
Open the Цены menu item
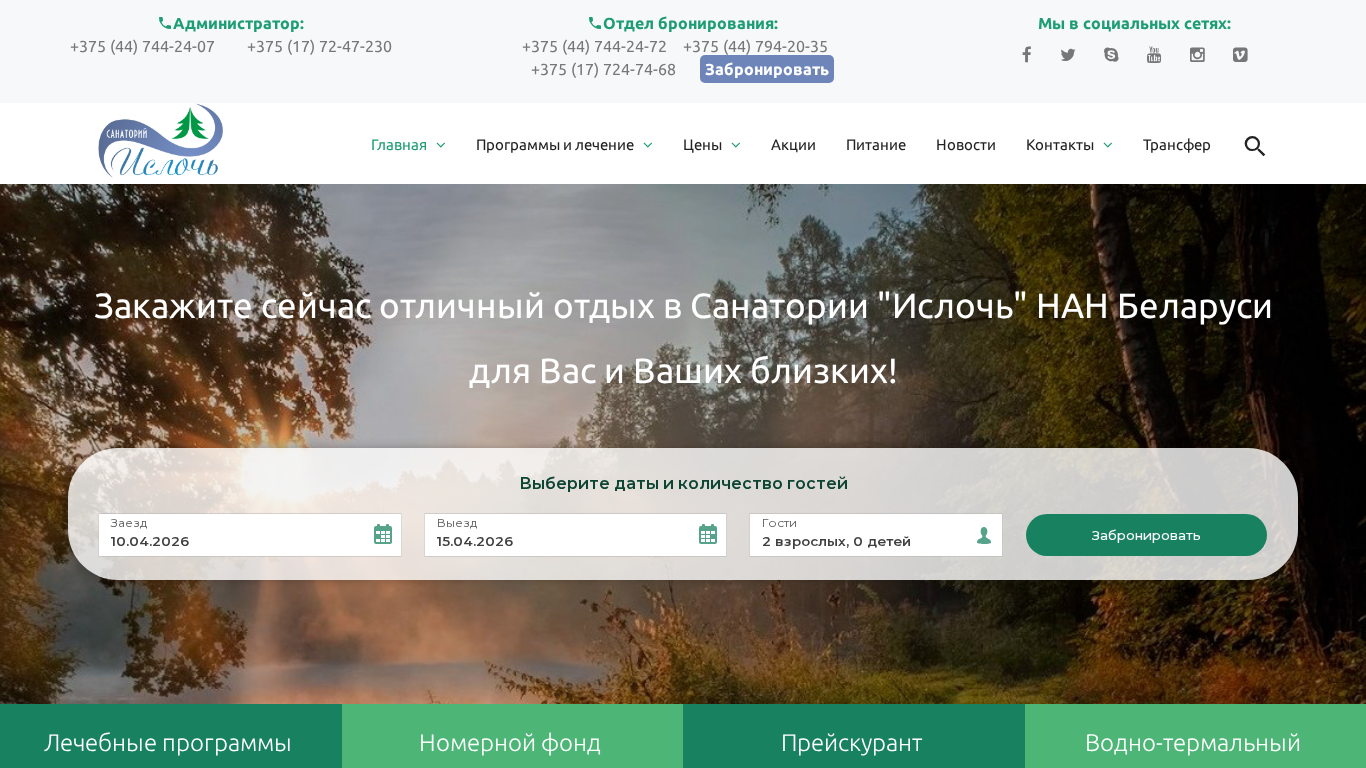702,145
